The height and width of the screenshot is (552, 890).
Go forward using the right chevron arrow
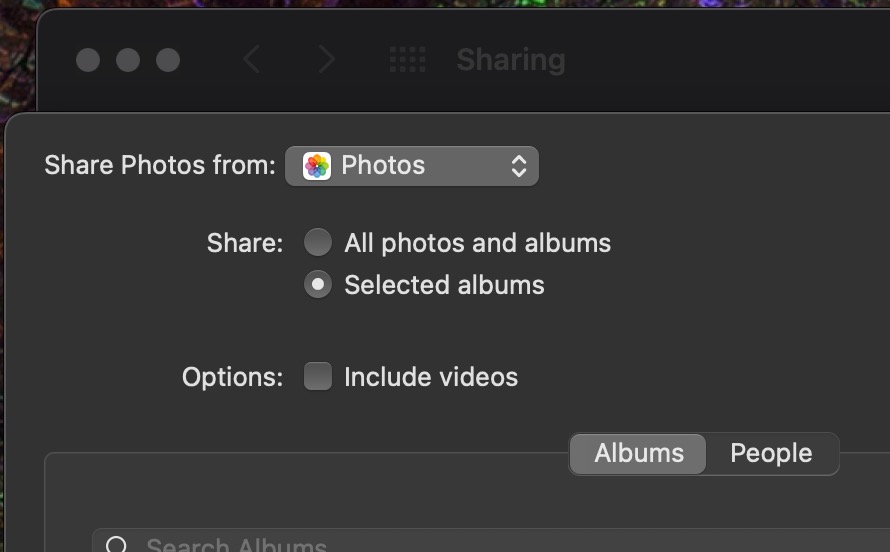(x=326, y=59)
